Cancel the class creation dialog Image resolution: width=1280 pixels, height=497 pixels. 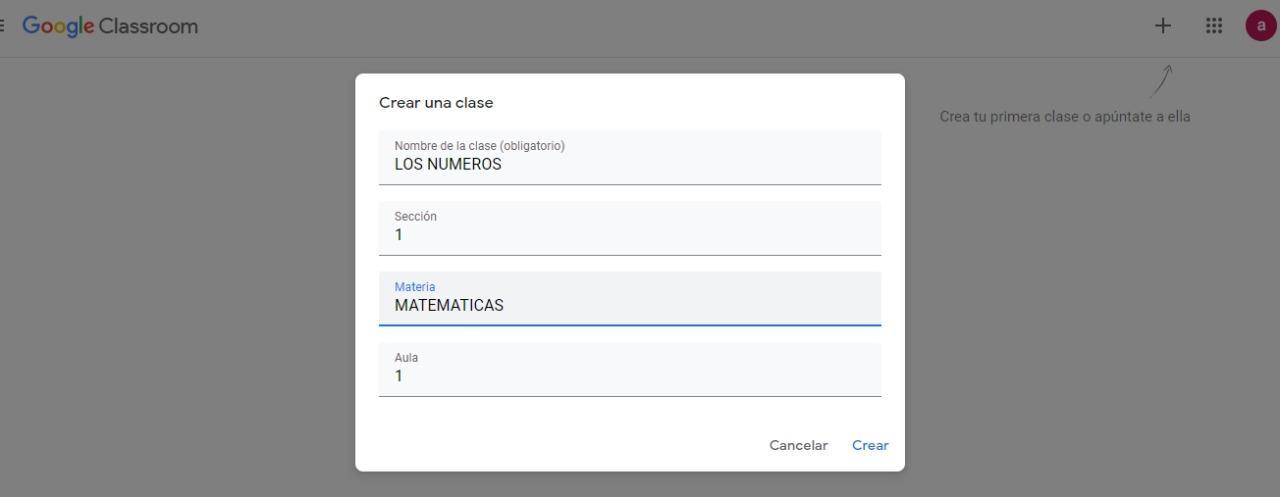coord(798,445)
